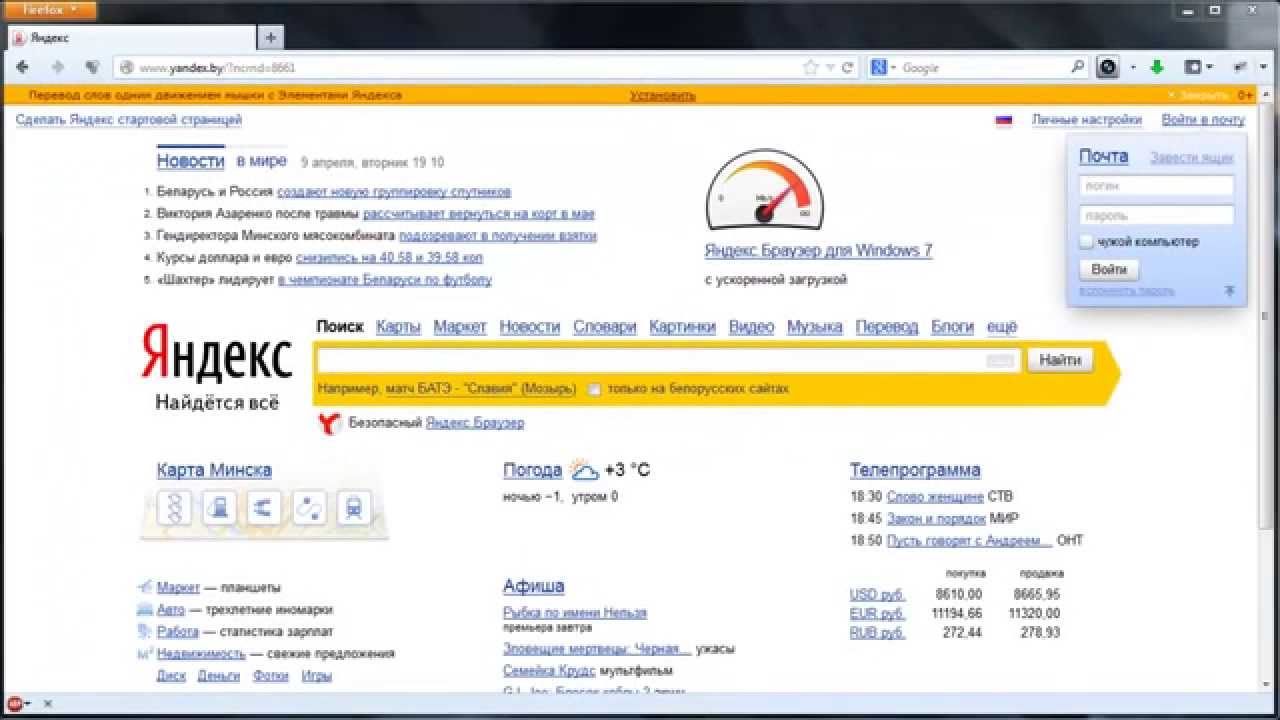Click the 'Карта Минска' heading link
The width and height of the screenshot is (1280, 720).
pos(214,470)
